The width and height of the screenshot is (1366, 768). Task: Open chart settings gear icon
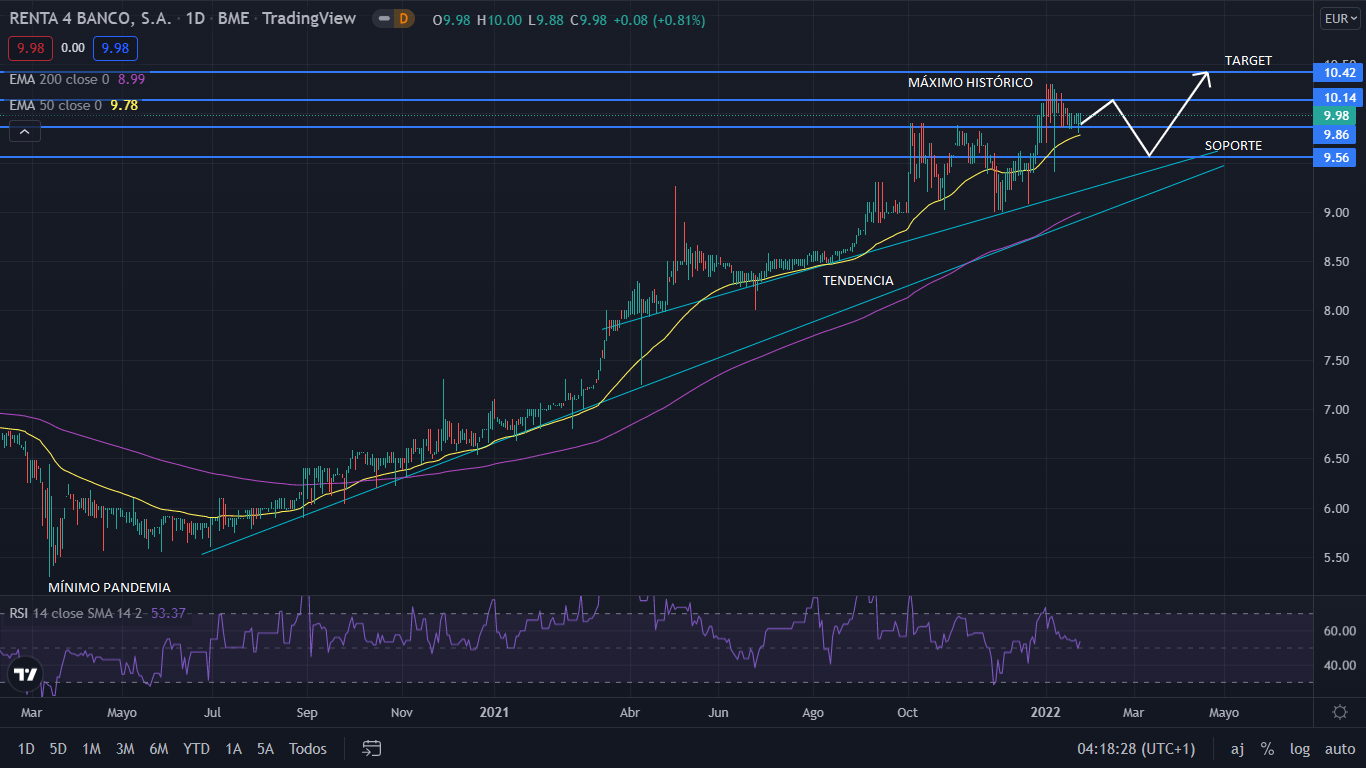(x=1340, y=712)
